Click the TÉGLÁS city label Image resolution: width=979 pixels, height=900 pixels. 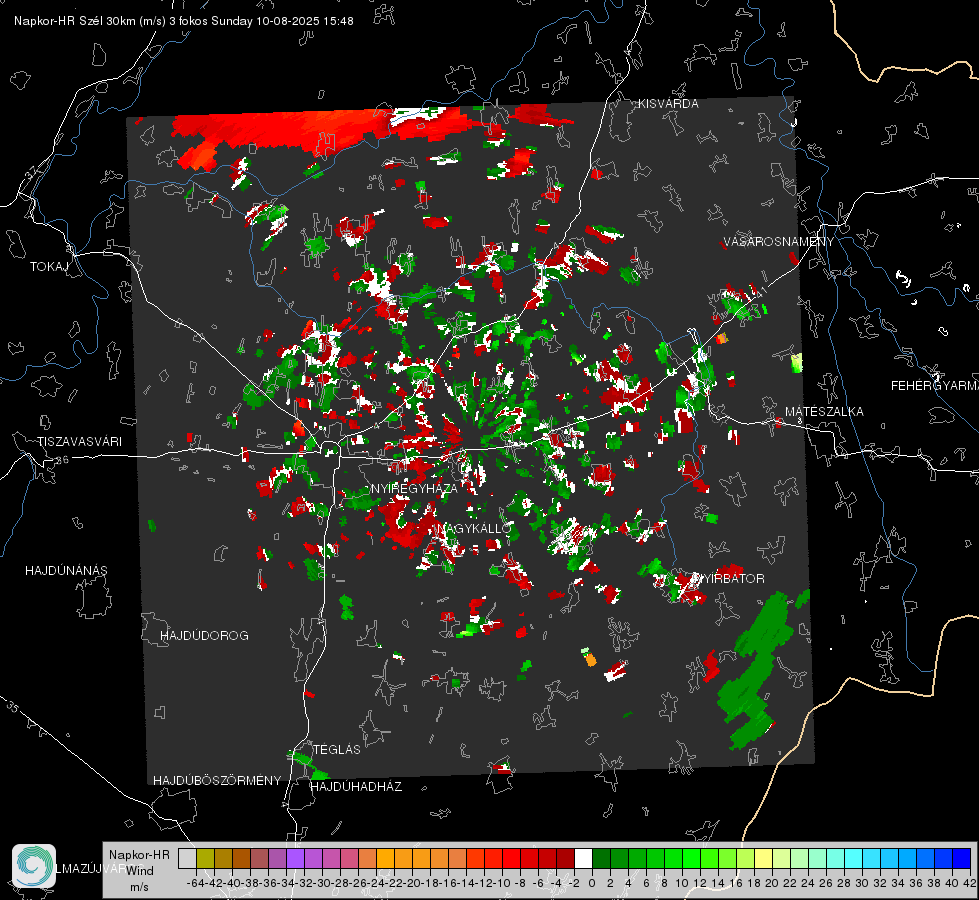(337, 750)
